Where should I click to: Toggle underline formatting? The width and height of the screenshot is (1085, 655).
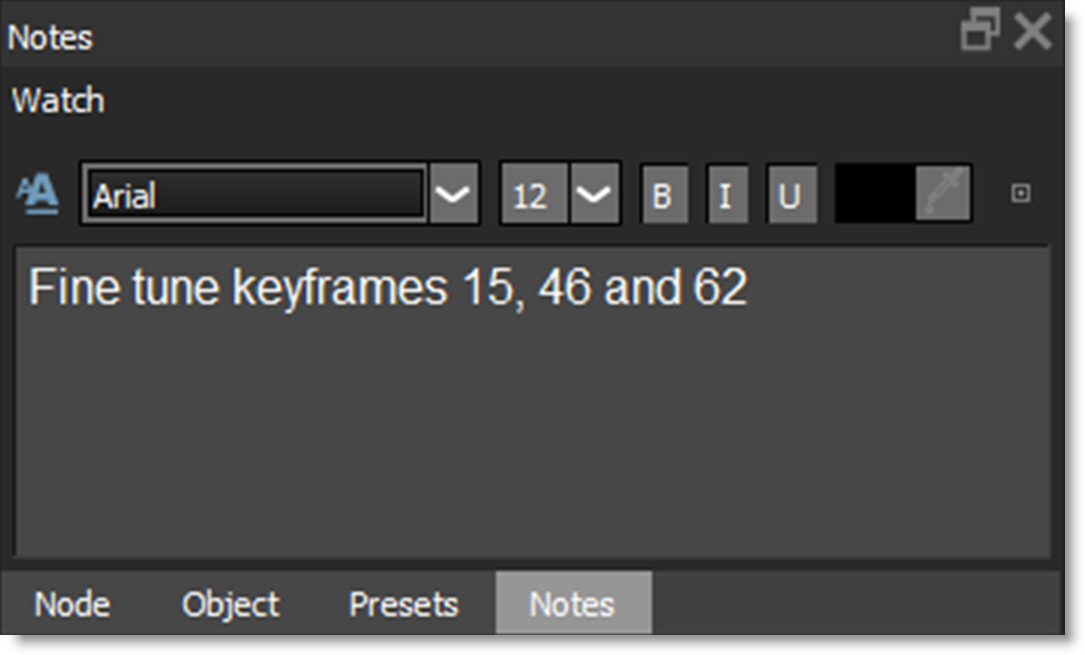coord(791,194)
